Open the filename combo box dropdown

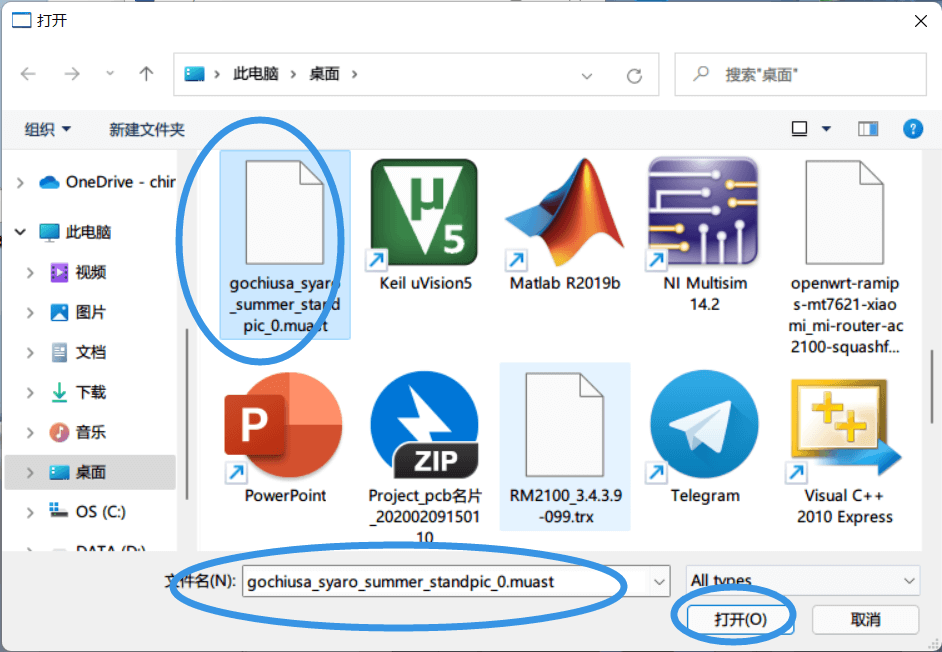(659, 581)
